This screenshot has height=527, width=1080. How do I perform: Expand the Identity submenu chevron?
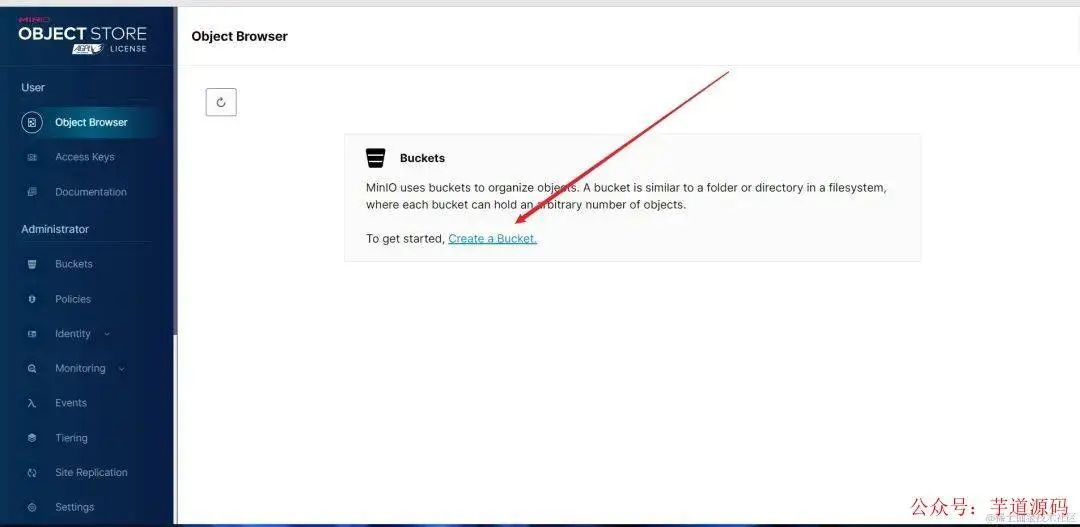(x=107, y=334)
